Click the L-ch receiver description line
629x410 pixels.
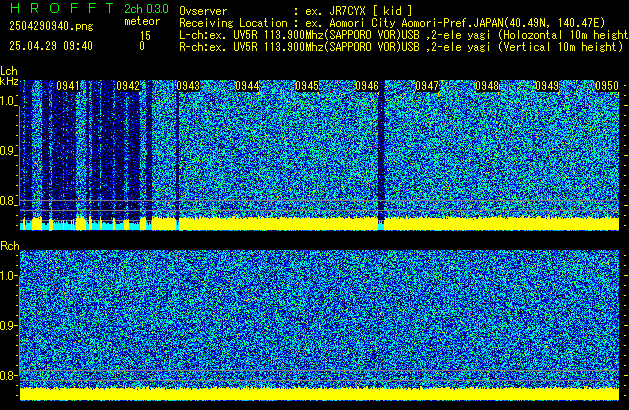click(x=404, y=35)
